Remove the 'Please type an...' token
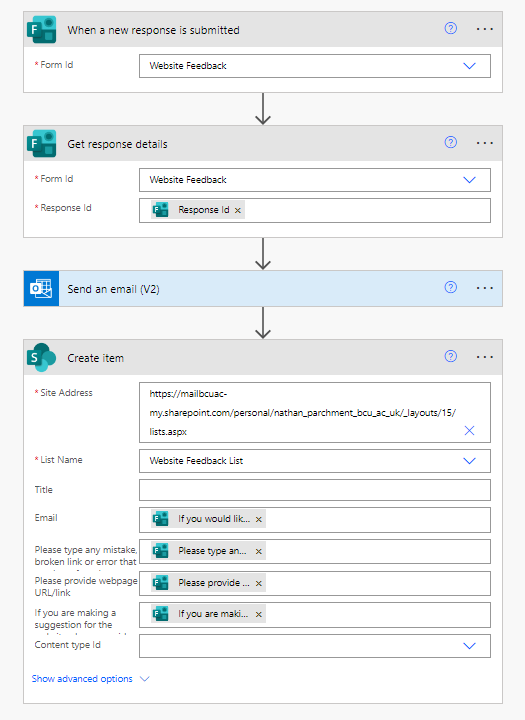Image resolution: width=525 pixels, height=720 pixels. click(x=259, y=551)
